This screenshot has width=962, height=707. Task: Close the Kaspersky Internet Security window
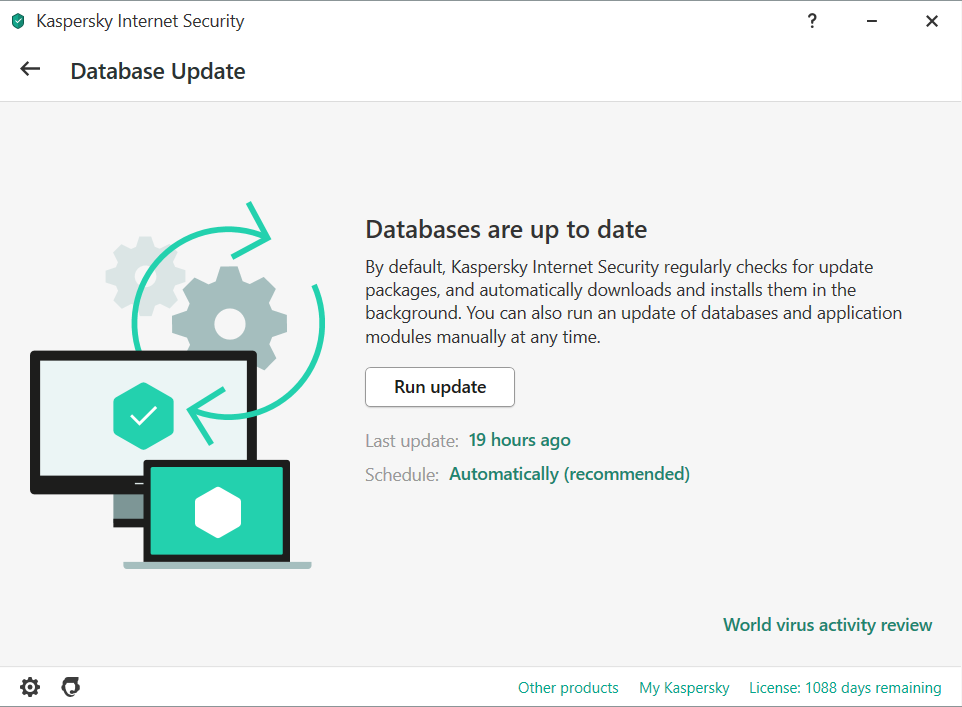tap(932, 21)
